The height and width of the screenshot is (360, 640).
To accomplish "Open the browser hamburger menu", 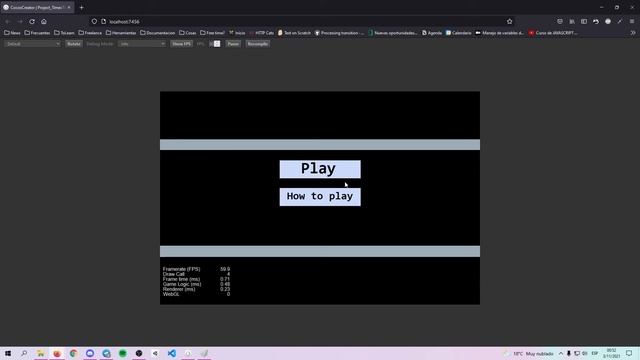I will (632, 22).
